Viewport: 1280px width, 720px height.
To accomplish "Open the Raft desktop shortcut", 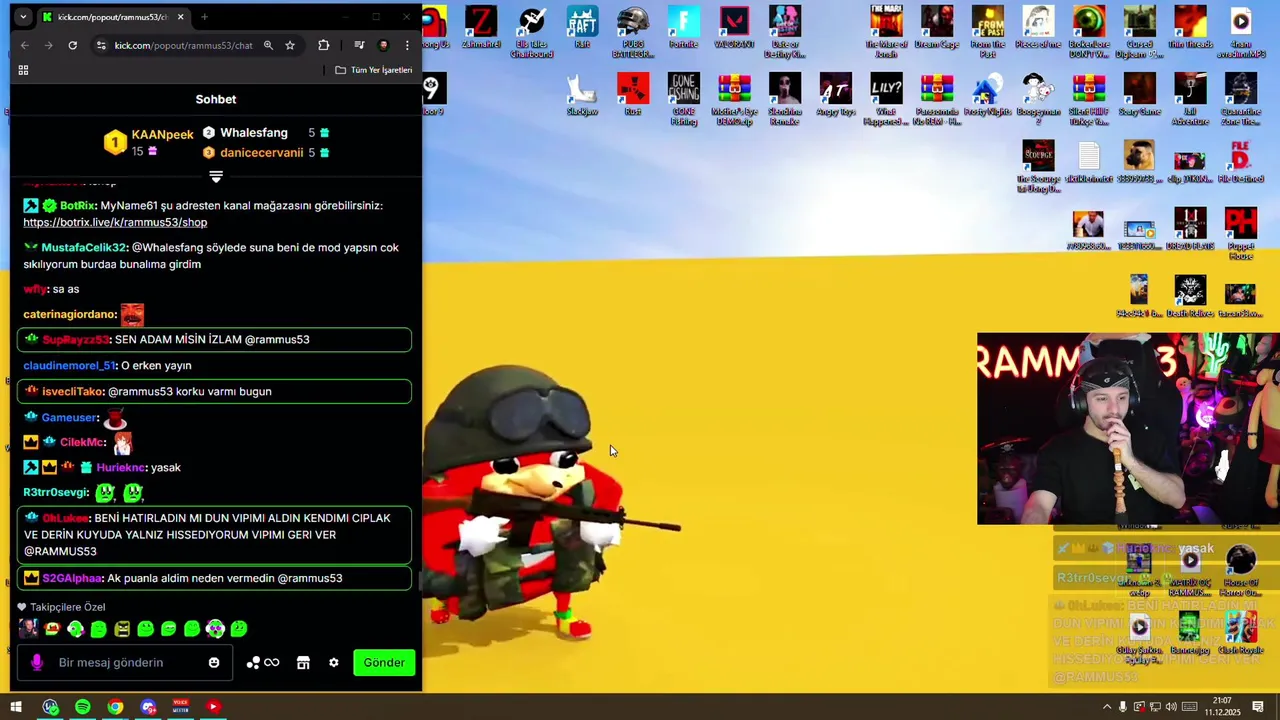I will point(582,28).
